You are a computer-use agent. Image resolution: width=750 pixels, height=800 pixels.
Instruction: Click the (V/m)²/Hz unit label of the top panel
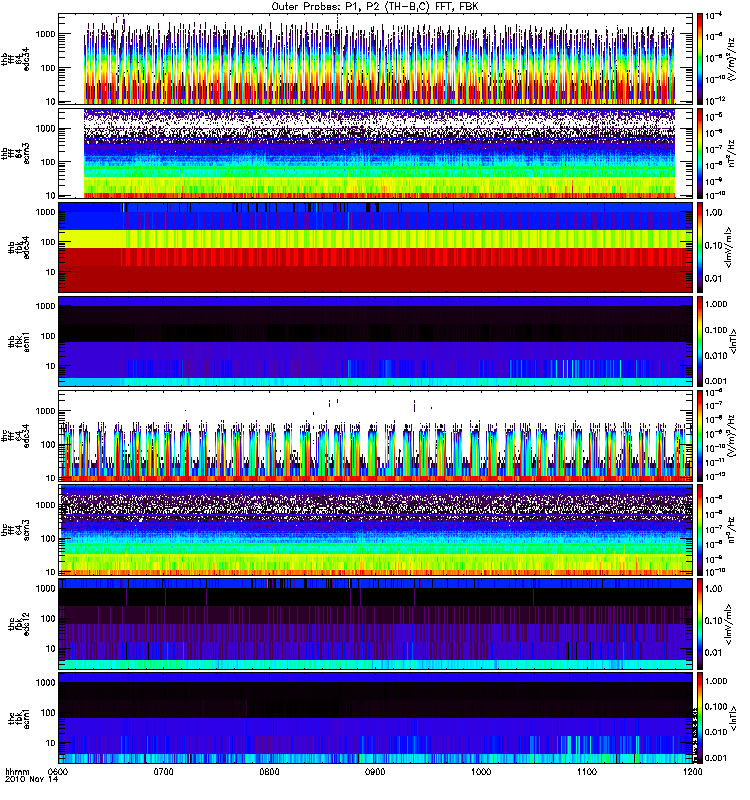(731, 59)
